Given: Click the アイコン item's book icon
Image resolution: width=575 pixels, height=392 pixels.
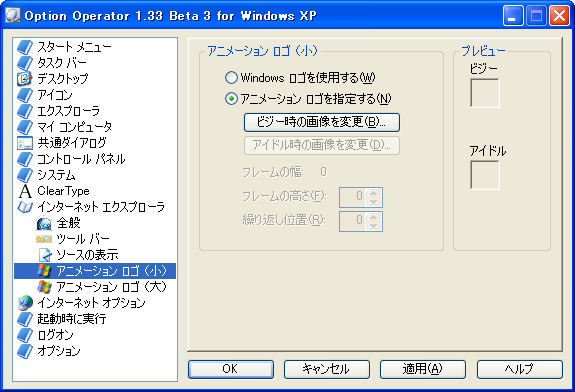Looking at the screenshot, I should tap(25, 95).
